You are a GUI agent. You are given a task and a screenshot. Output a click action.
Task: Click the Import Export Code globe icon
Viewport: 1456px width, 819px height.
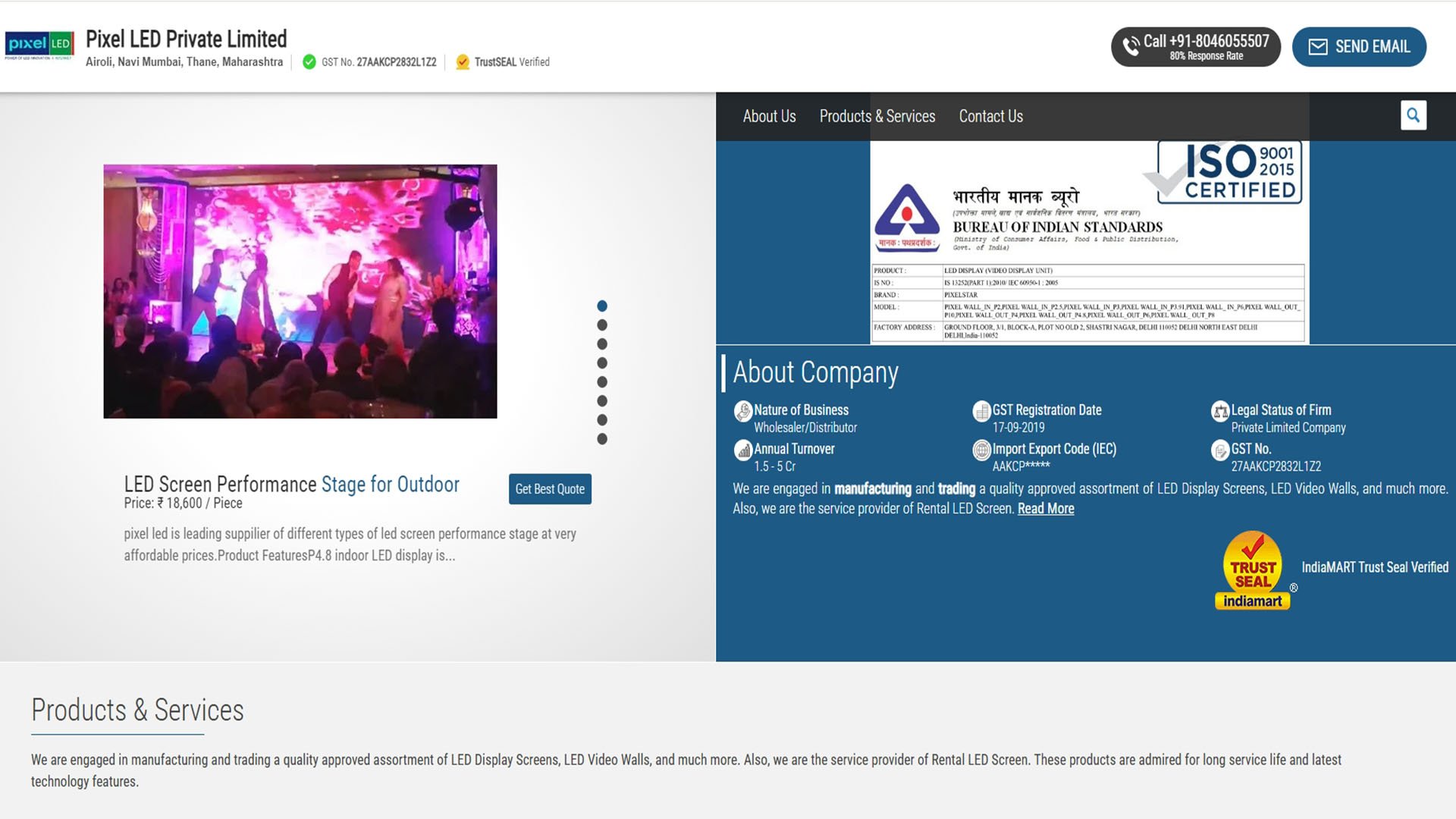(982, 450)
